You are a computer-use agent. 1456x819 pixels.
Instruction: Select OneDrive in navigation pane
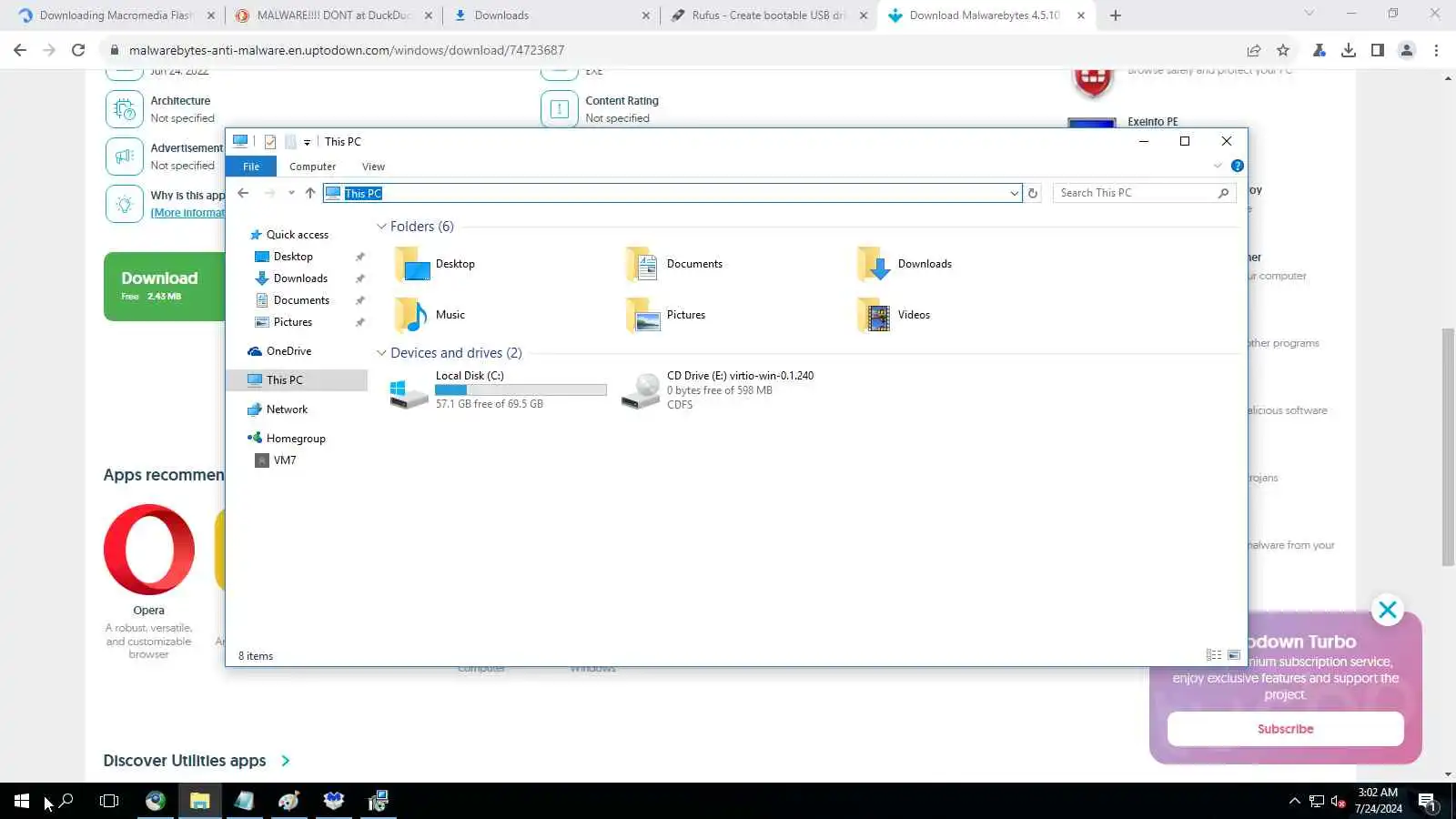(x=288, y=351)
